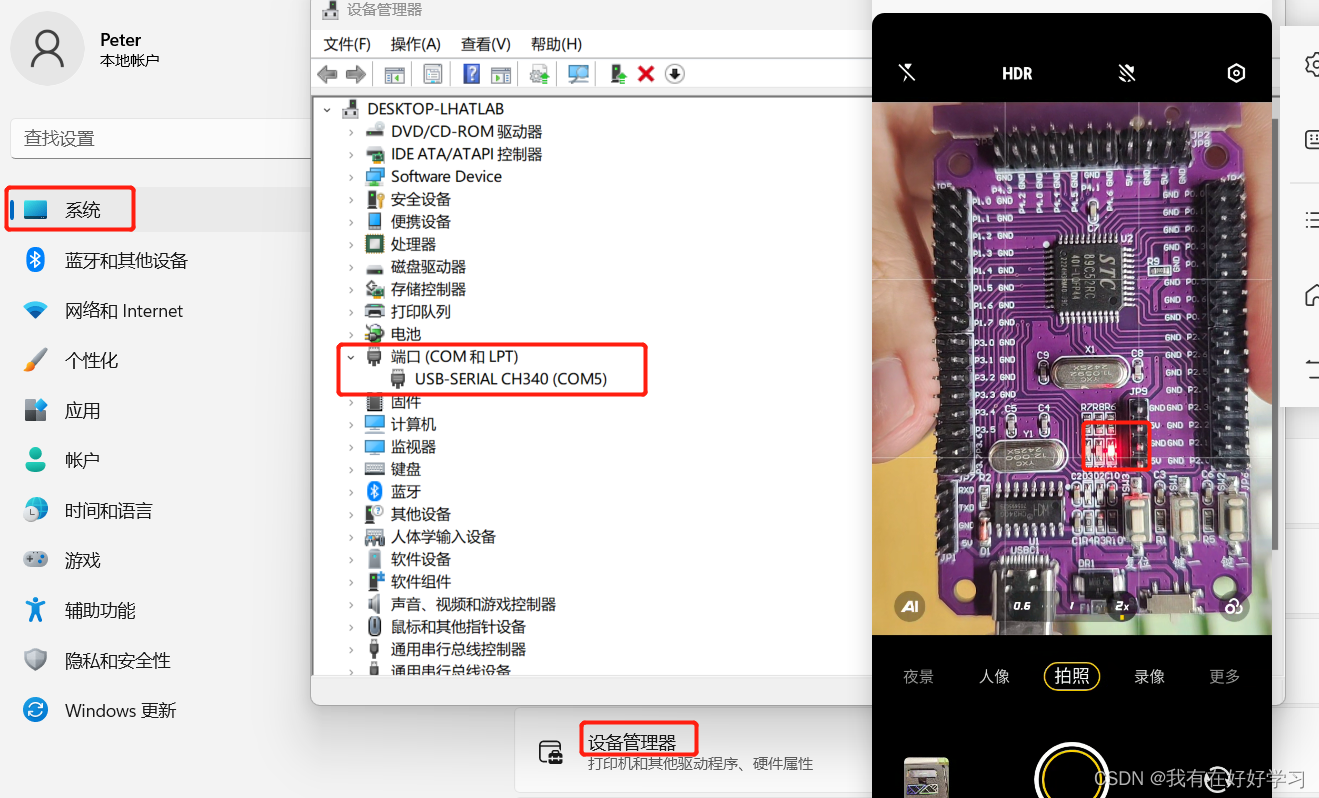
Task: Tap the camera shutter button
Action: pyautogui.click(x=1071, y=775)
